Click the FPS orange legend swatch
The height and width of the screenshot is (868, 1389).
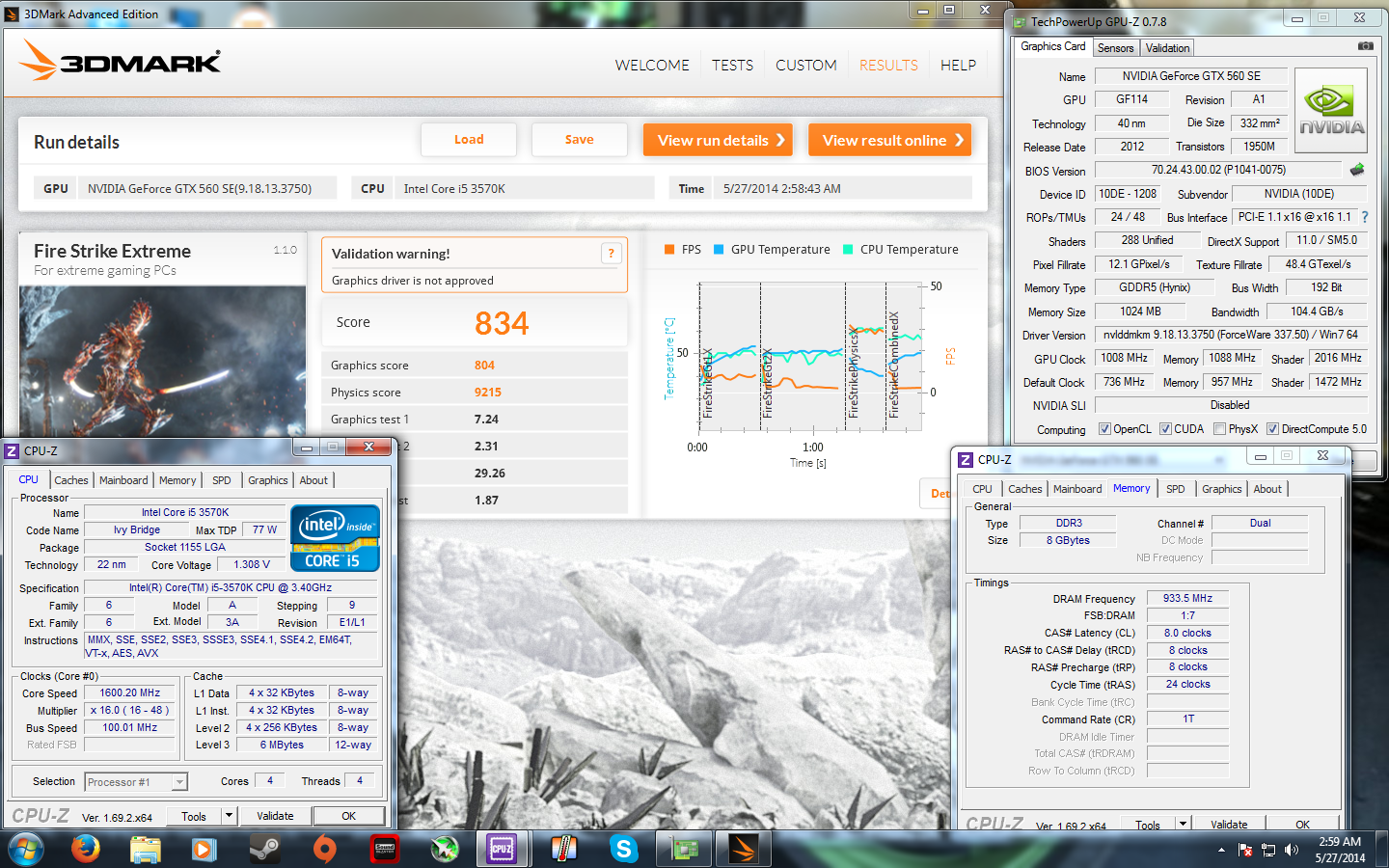[x=669, y=249]
